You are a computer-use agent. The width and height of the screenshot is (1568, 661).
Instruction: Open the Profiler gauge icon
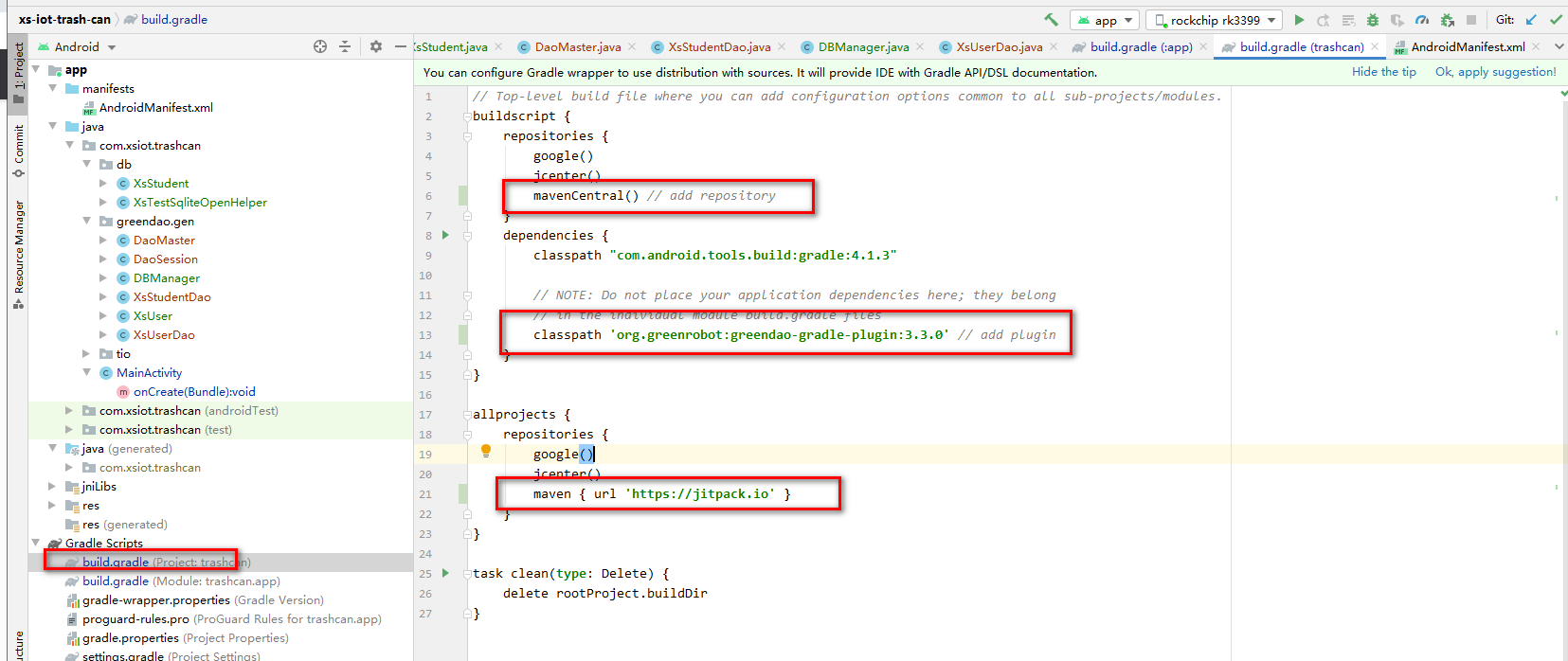[x=1422, y=20]
